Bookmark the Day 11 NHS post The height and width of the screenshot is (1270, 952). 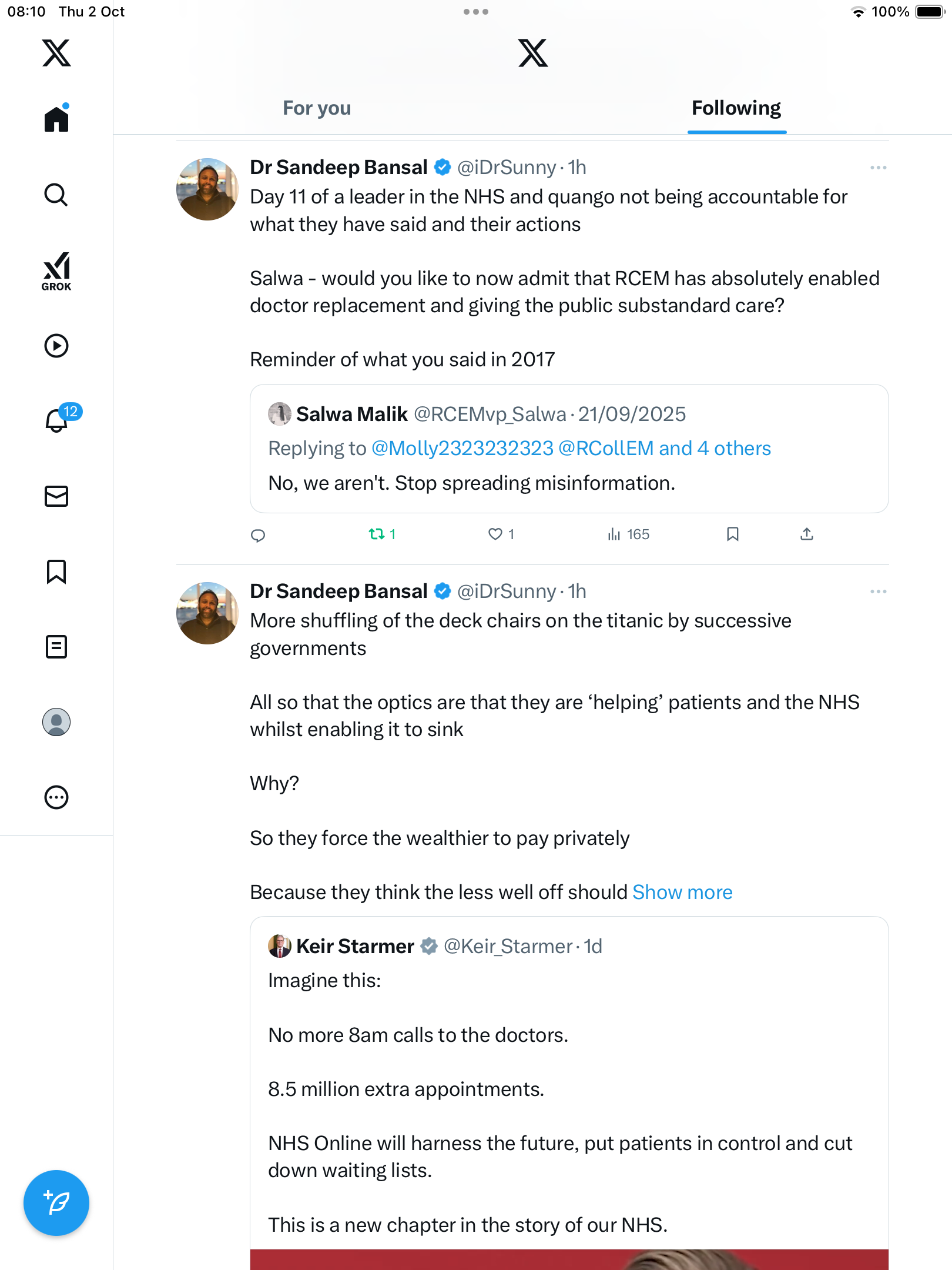coord(732,534)
